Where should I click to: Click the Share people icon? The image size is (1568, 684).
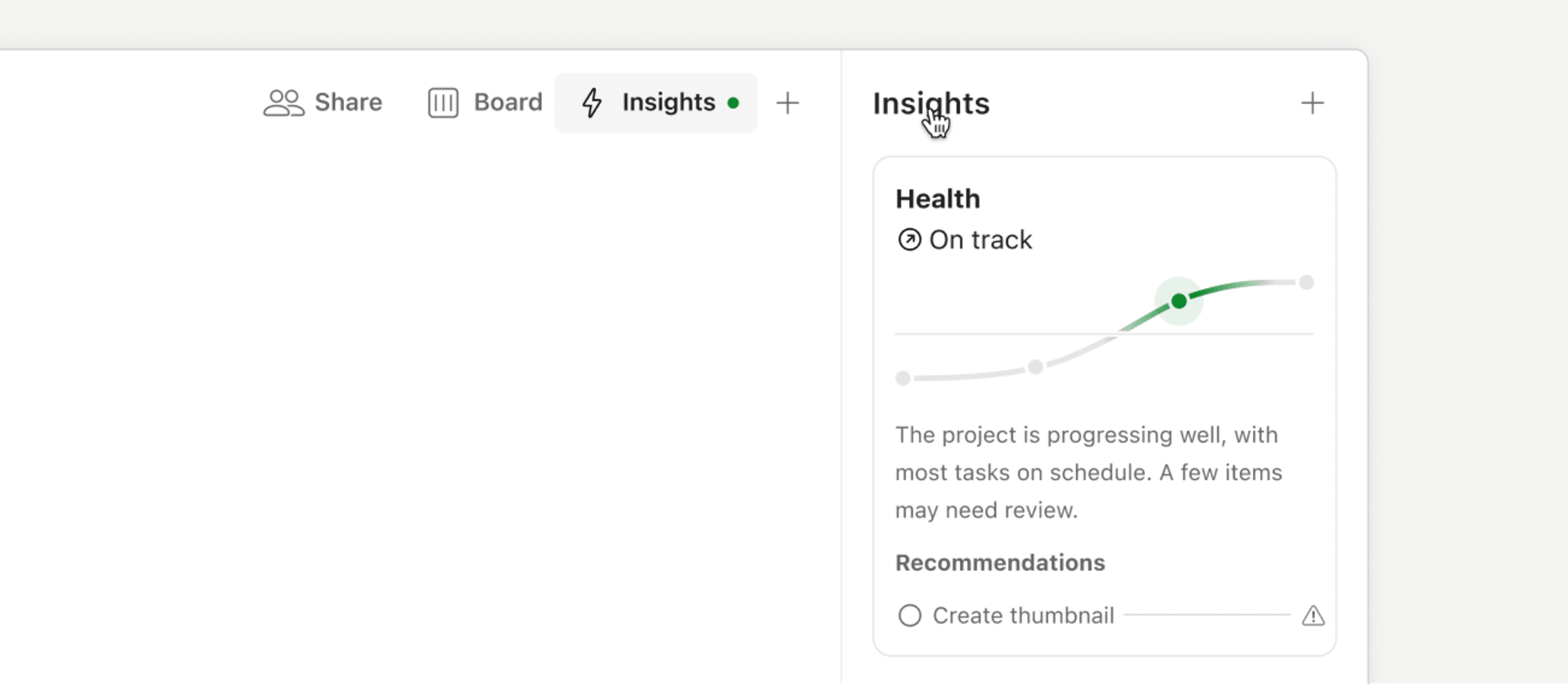coord(284,102)
